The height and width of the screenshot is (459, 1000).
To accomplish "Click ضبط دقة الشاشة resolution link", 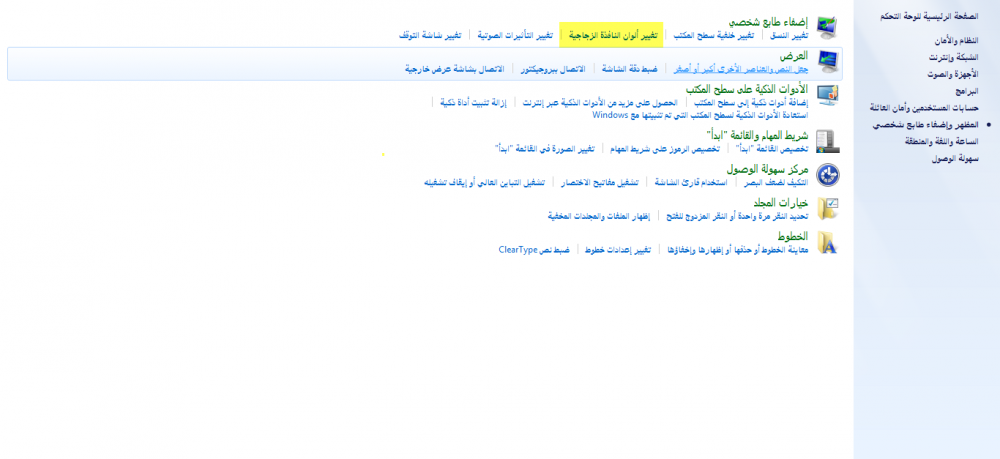I will [x=628, y=69].
